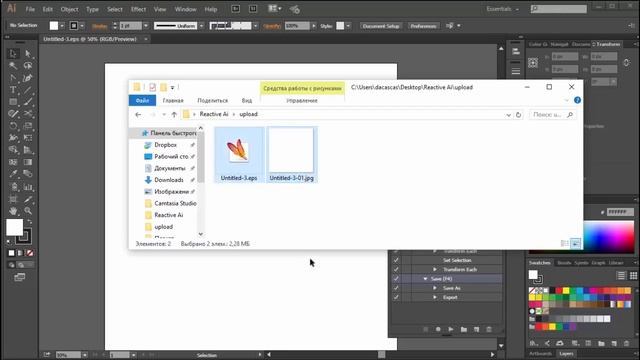This screenshot has width=640, height=360.
Task: Open the File menu in Illustrator
Action: coord(30,9)
